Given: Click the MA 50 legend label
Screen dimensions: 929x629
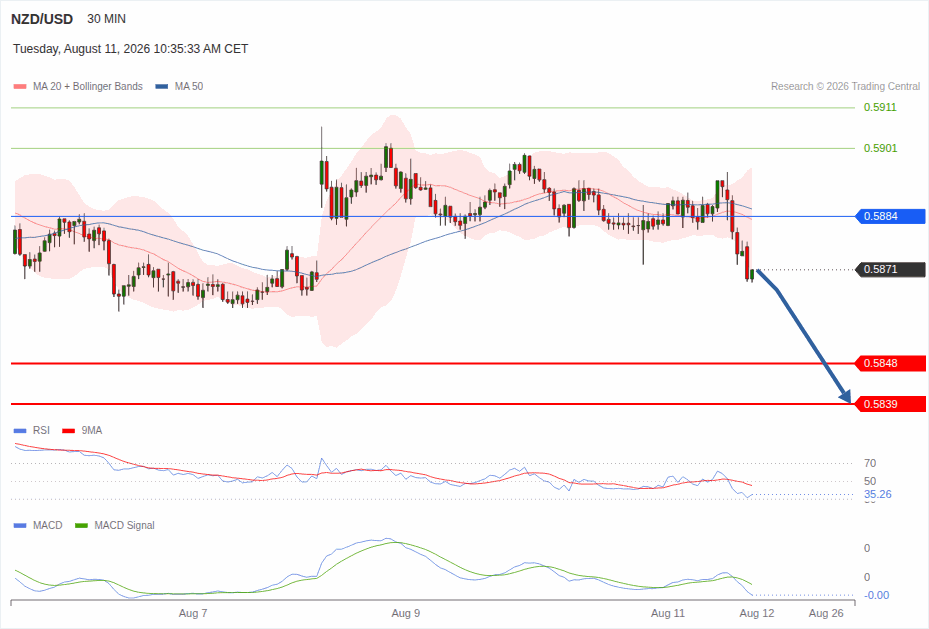Looking at the screenshot, I should point(189,86).
